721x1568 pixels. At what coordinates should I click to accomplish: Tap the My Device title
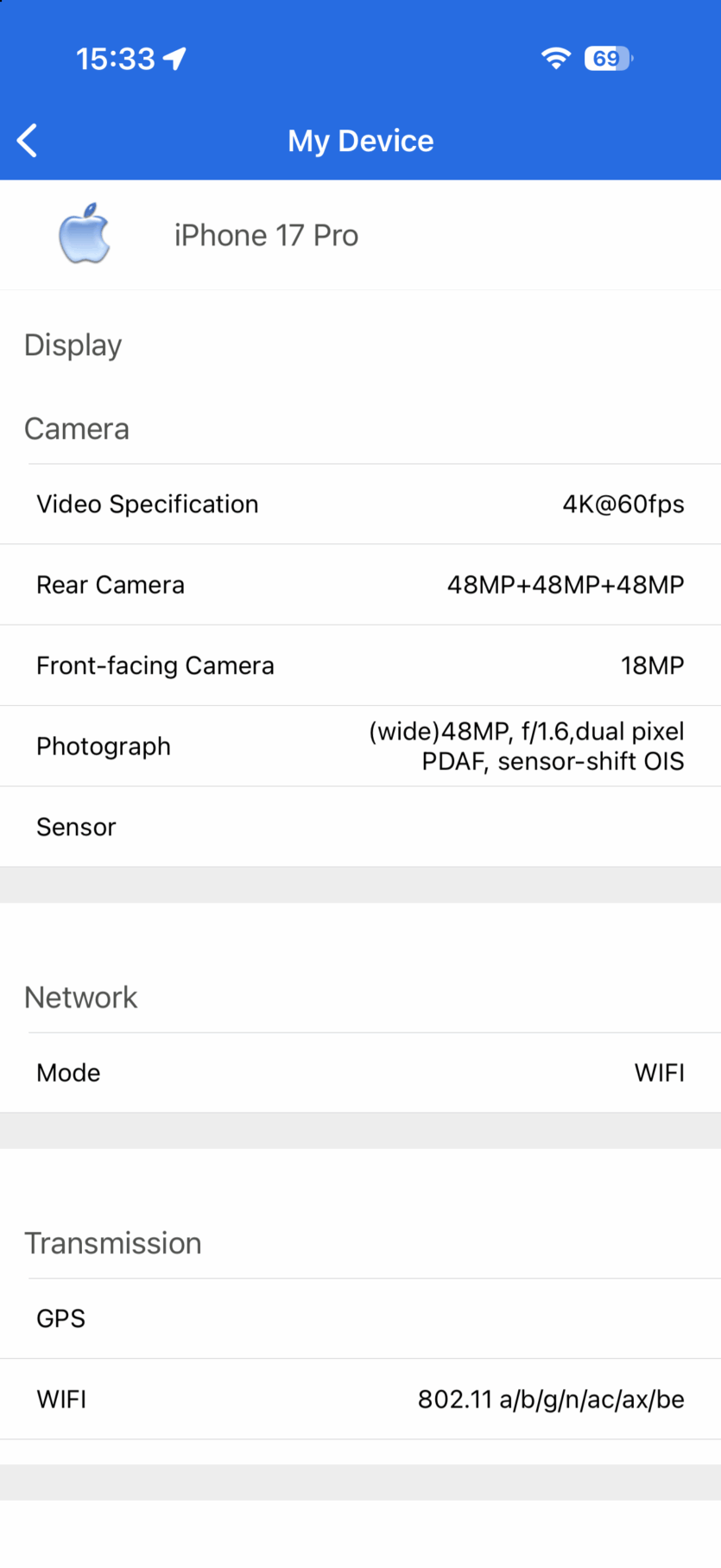361,141
